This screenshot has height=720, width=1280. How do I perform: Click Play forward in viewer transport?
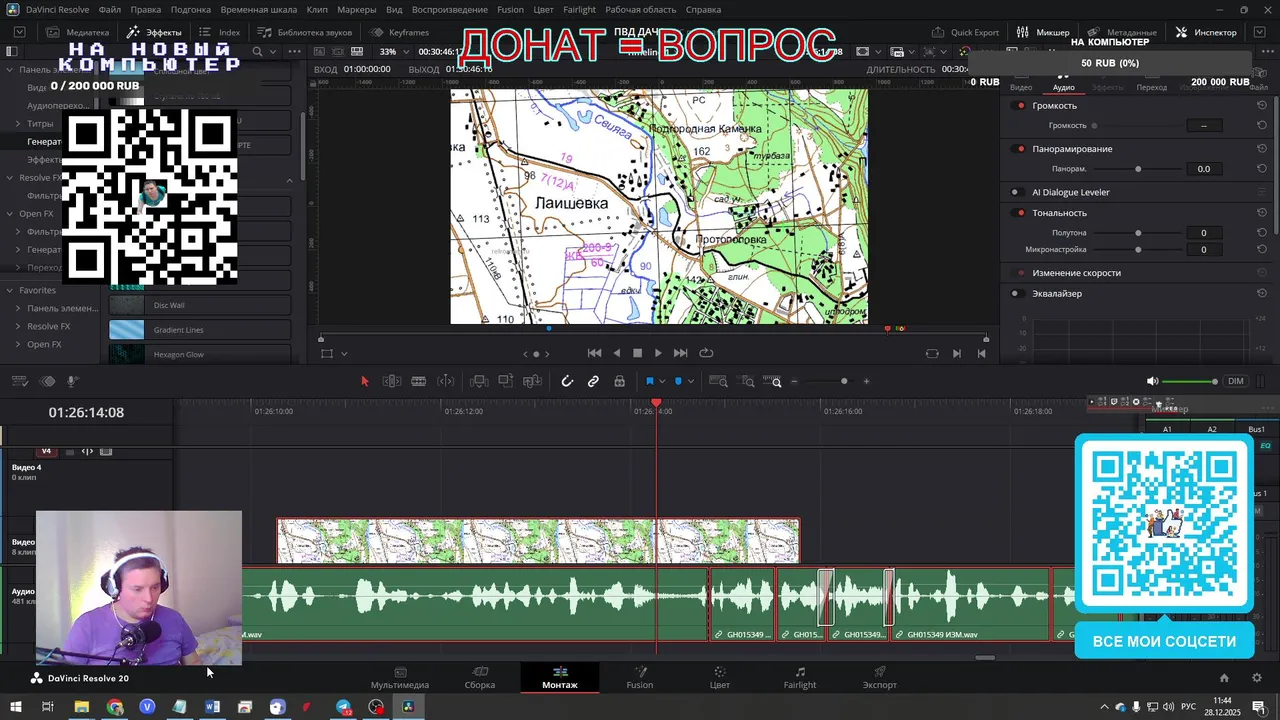coord(658,353)
